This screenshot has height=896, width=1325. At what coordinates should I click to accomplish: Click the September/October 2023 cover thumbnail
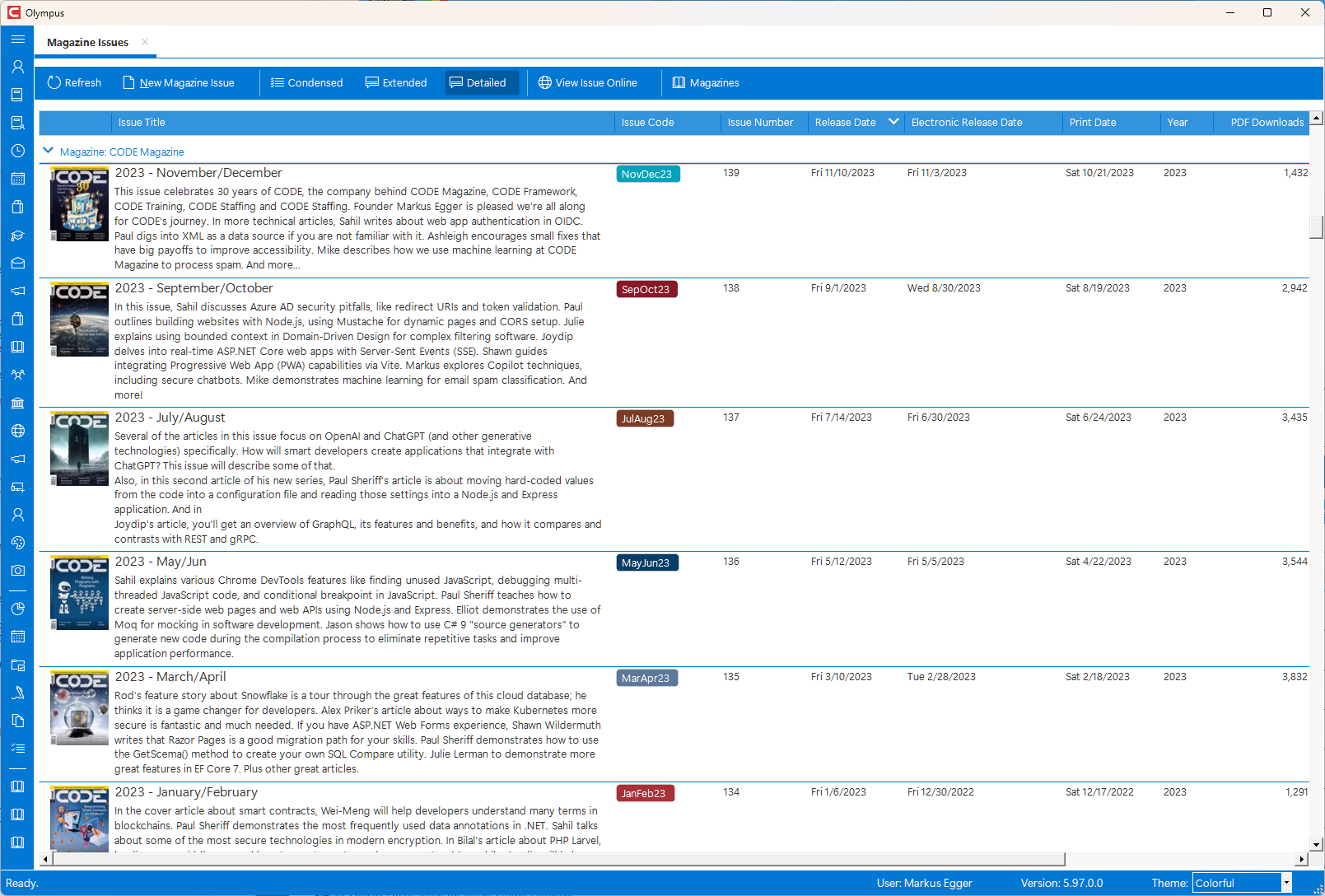point(79,319)
